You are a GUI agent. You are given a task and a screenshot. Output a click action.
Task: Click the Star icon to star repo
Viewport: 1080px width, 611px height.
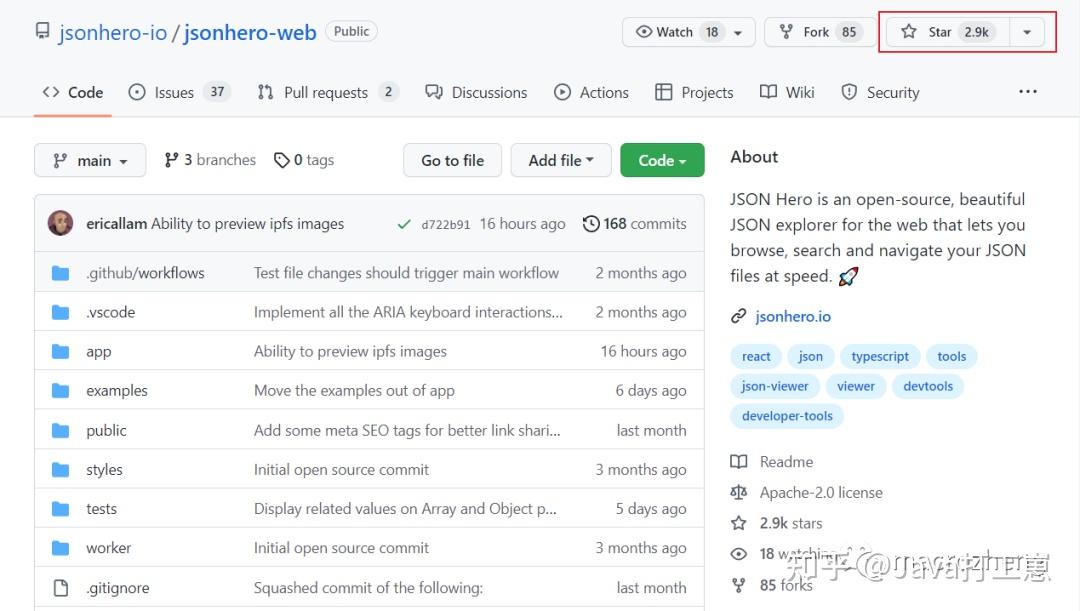point(908,31)
